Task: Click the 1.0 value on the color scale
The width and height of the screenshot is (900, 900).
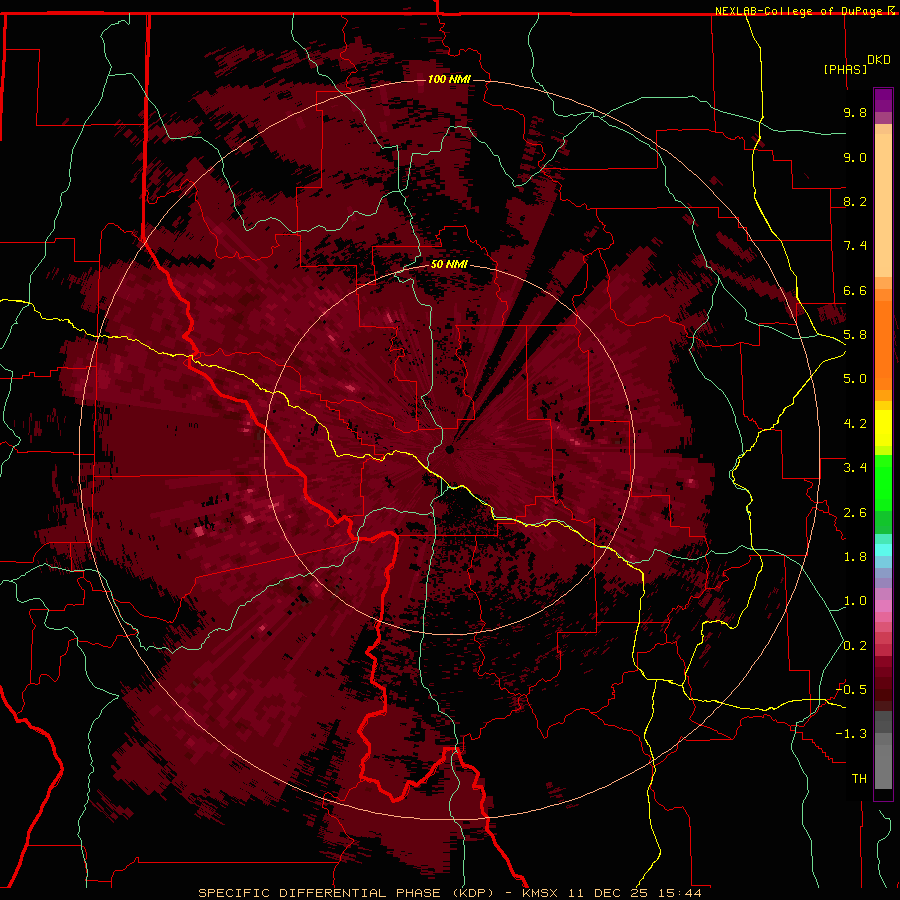Action: point(855,601)
